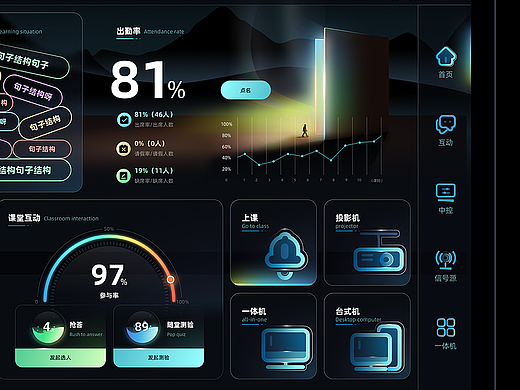Open the 一体机 grid icon in sidebar
The width and height of the screenshot is (520, 390).
446,327
